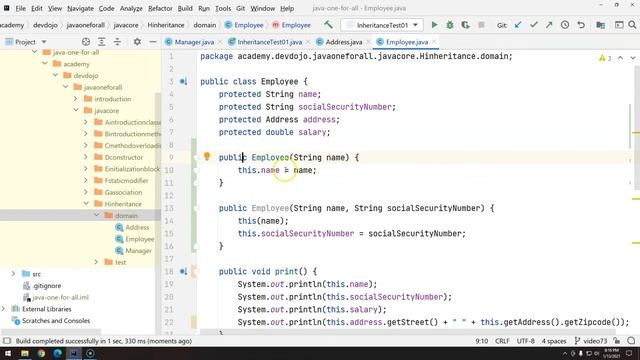
Task: Expand the introduction folder
Action: [x=76, y=99]
